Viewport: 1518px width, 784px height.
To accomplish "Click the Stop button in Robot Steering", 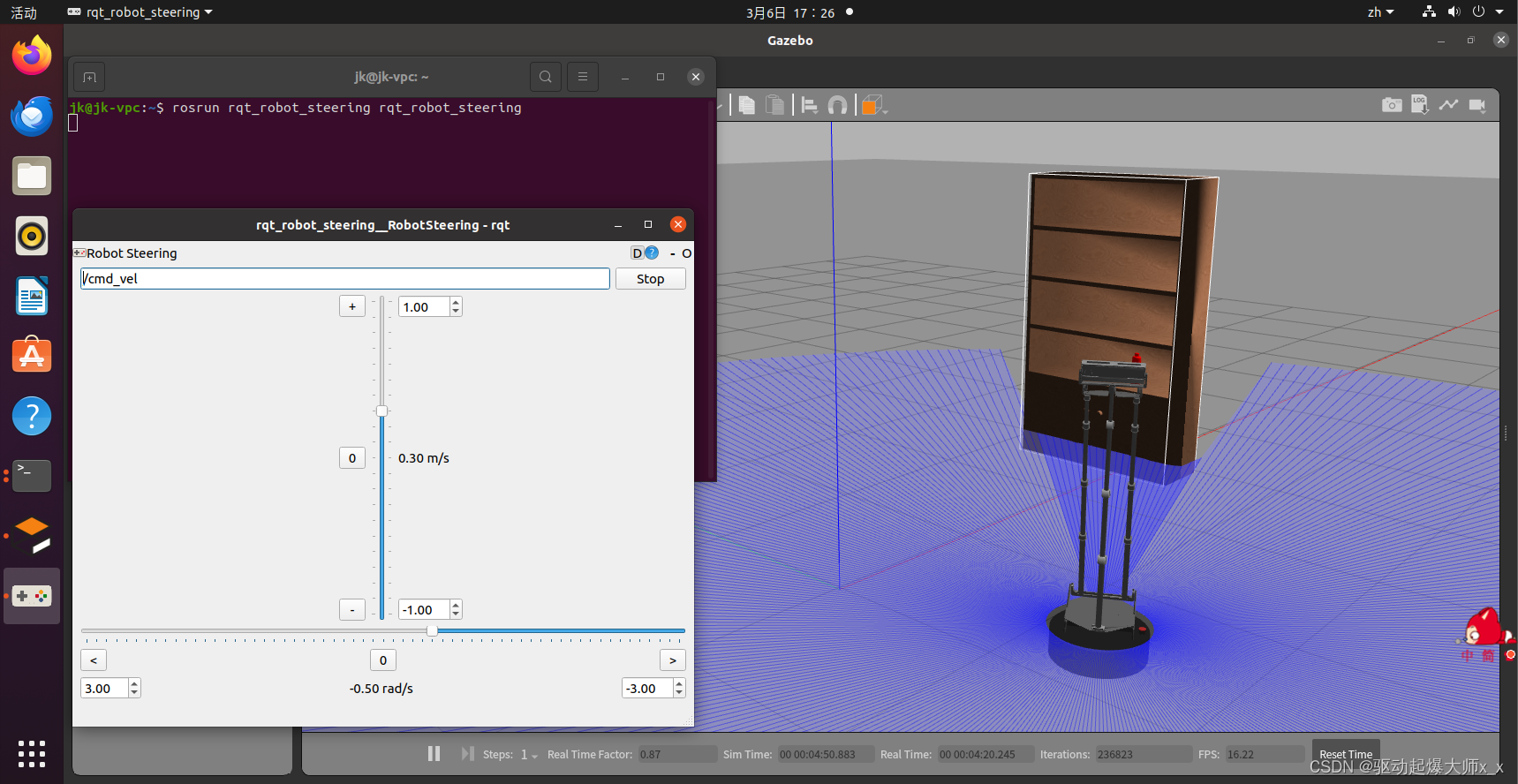I will coord(651,279).
